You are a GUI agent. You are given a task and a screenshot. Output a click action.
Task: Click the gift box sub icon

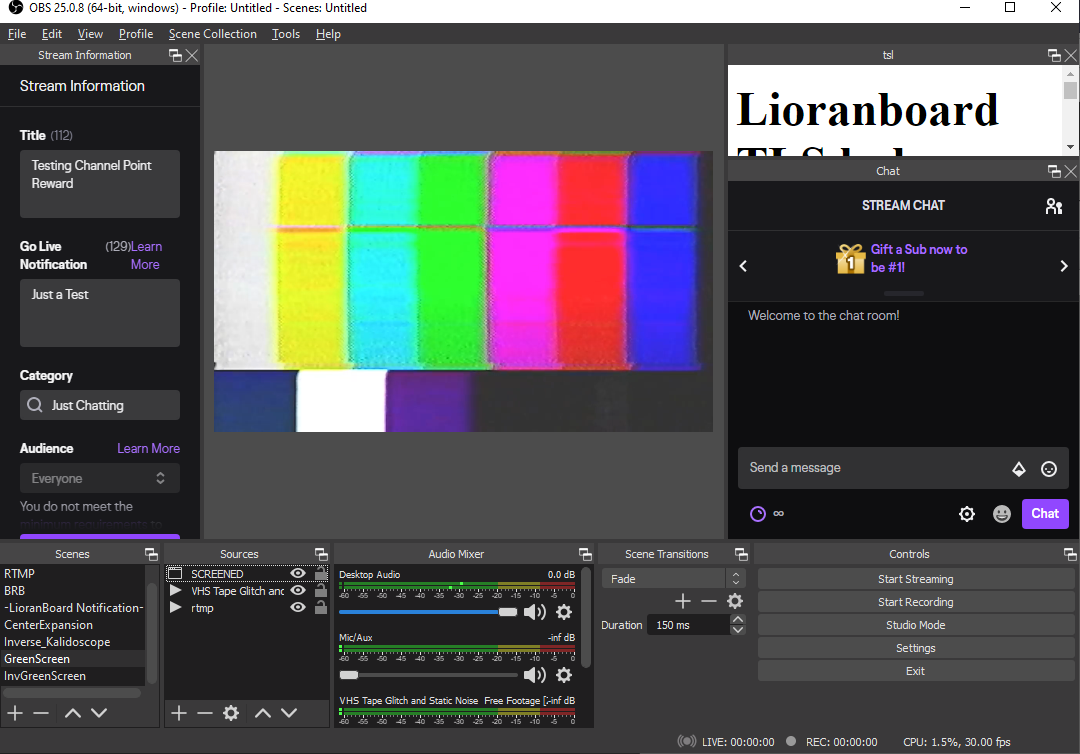(x=850, y=259)
